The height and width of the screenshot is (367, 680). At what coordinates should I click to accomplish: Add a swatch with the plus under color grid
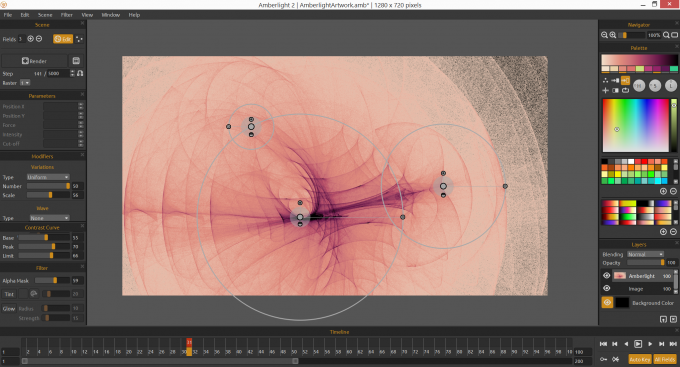[x=663, y=191]
